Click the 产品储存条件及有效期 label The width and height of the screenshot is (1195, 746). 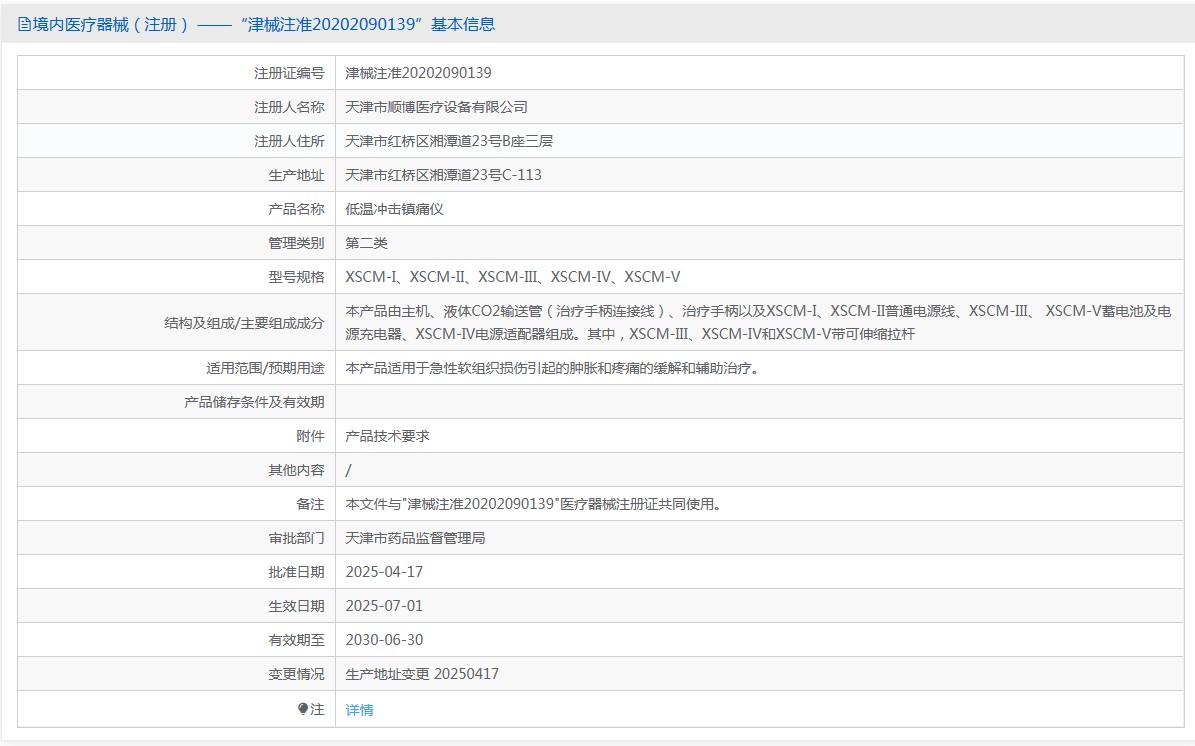click(255, 402)
